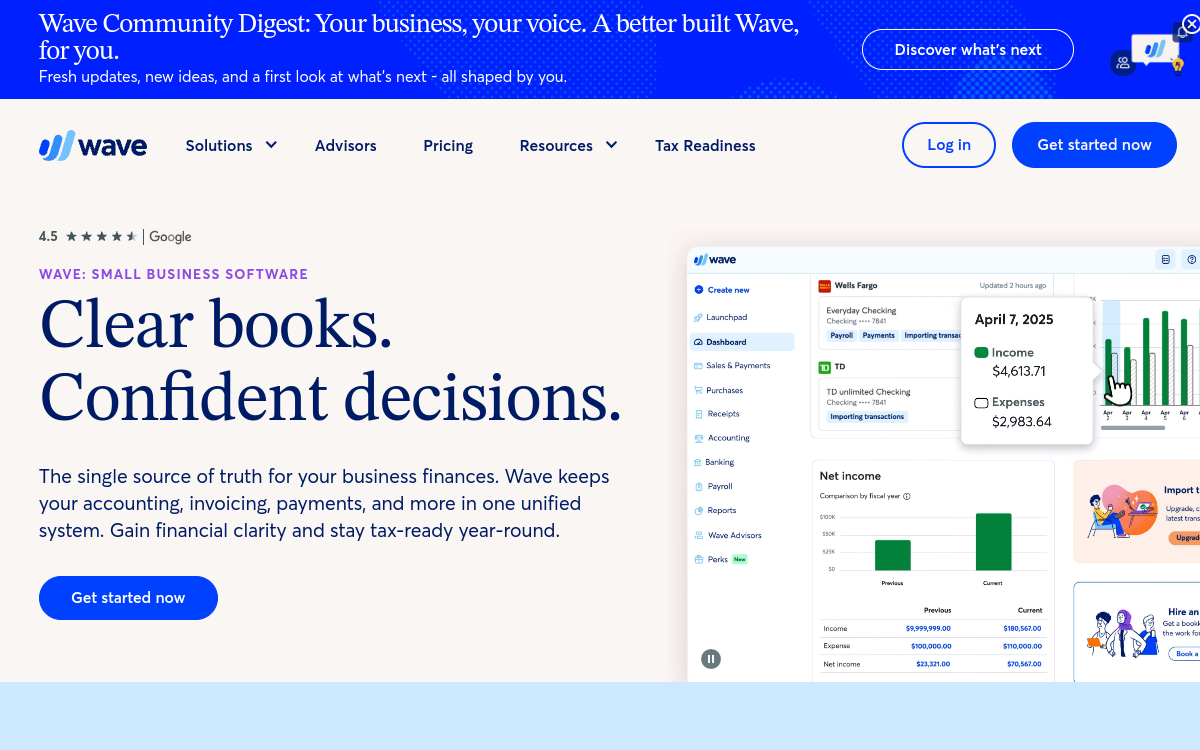Click the $23,321.00 previous net income value

(933, 664)
